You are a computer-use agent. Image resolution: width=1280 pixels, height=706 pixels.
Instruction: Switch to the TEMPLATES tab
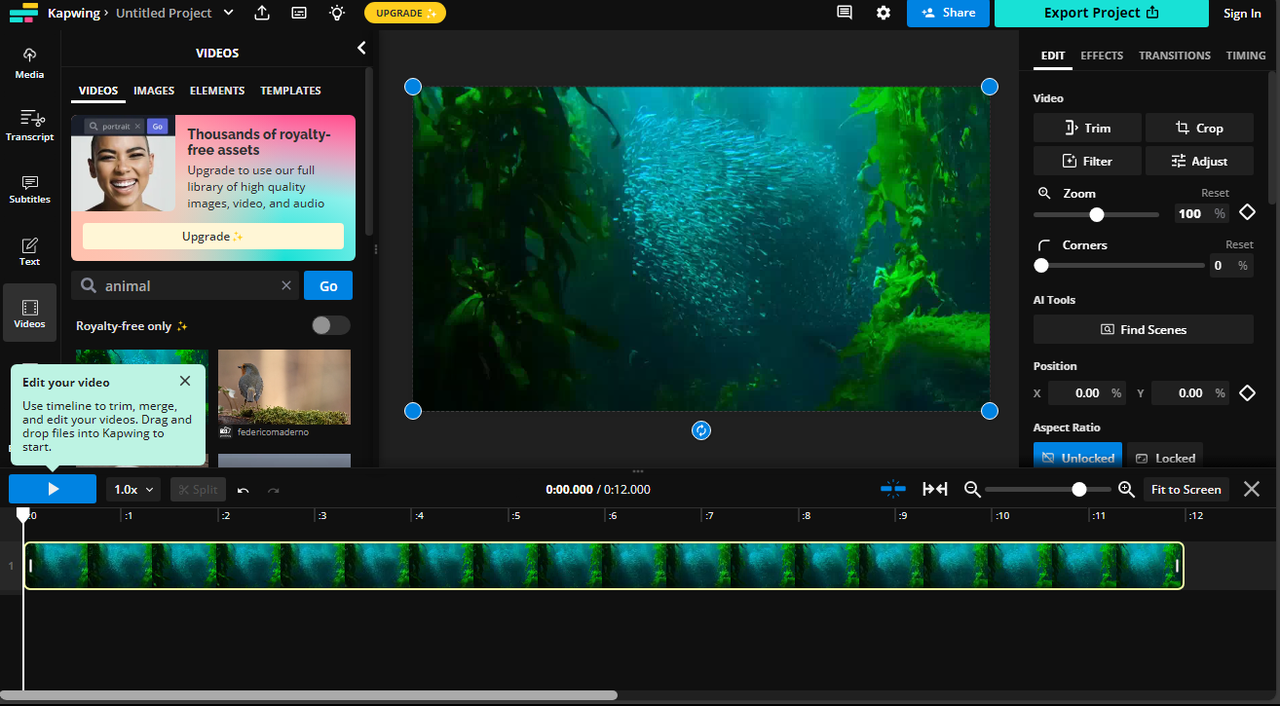pos(291,91)
